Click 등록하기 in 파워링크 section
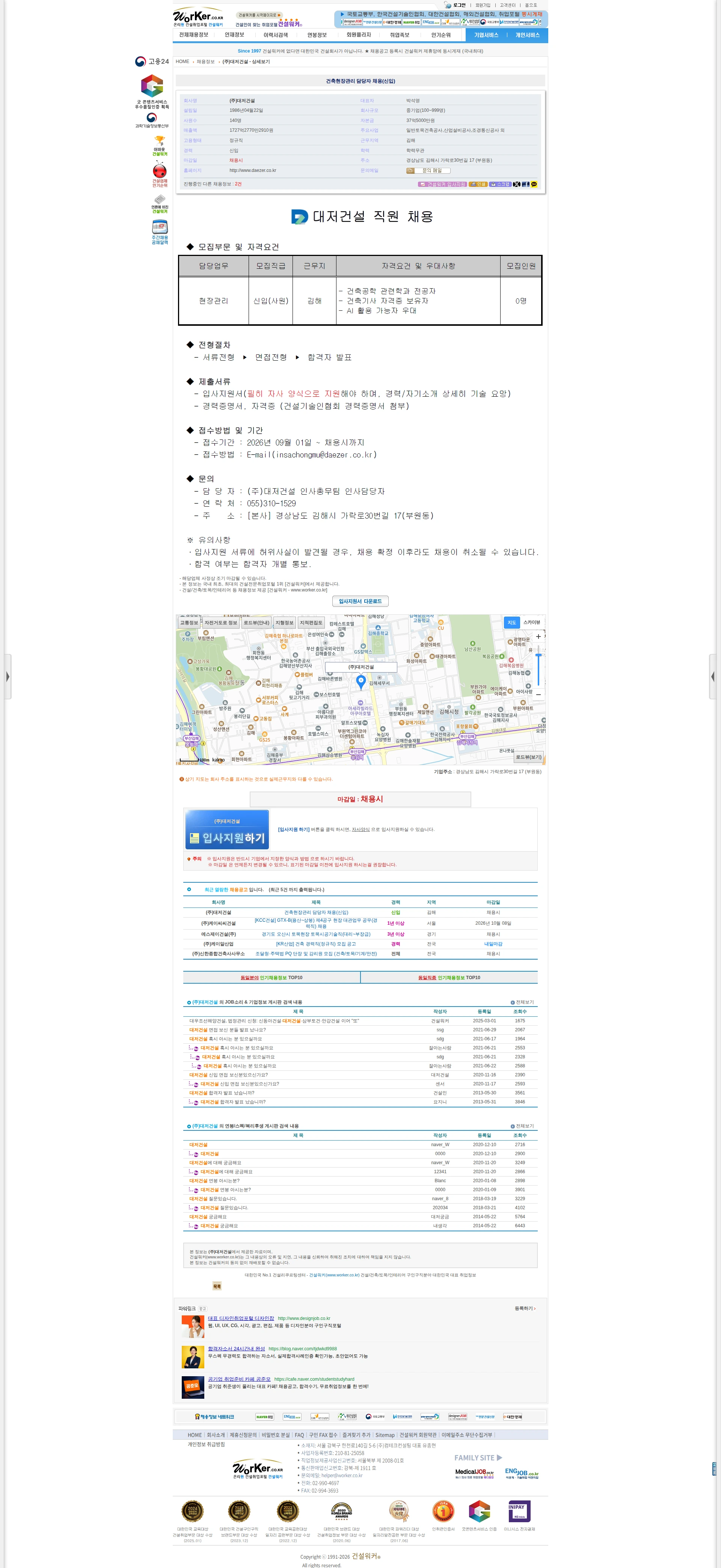 pos(525,1308)
